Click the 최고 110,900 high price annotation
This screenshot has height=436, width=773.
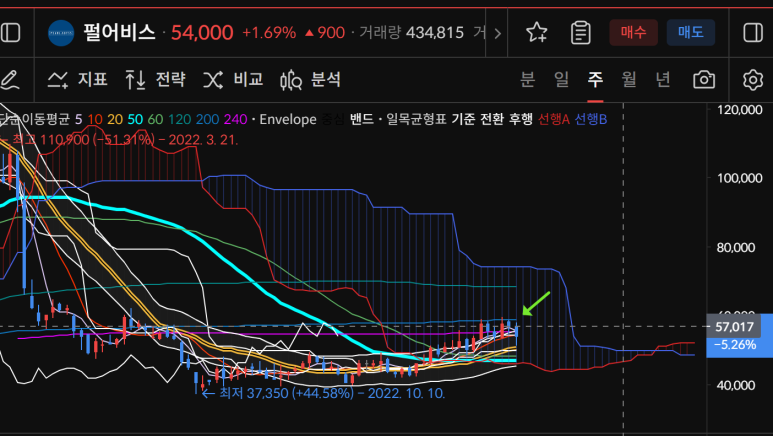(120, 140)
